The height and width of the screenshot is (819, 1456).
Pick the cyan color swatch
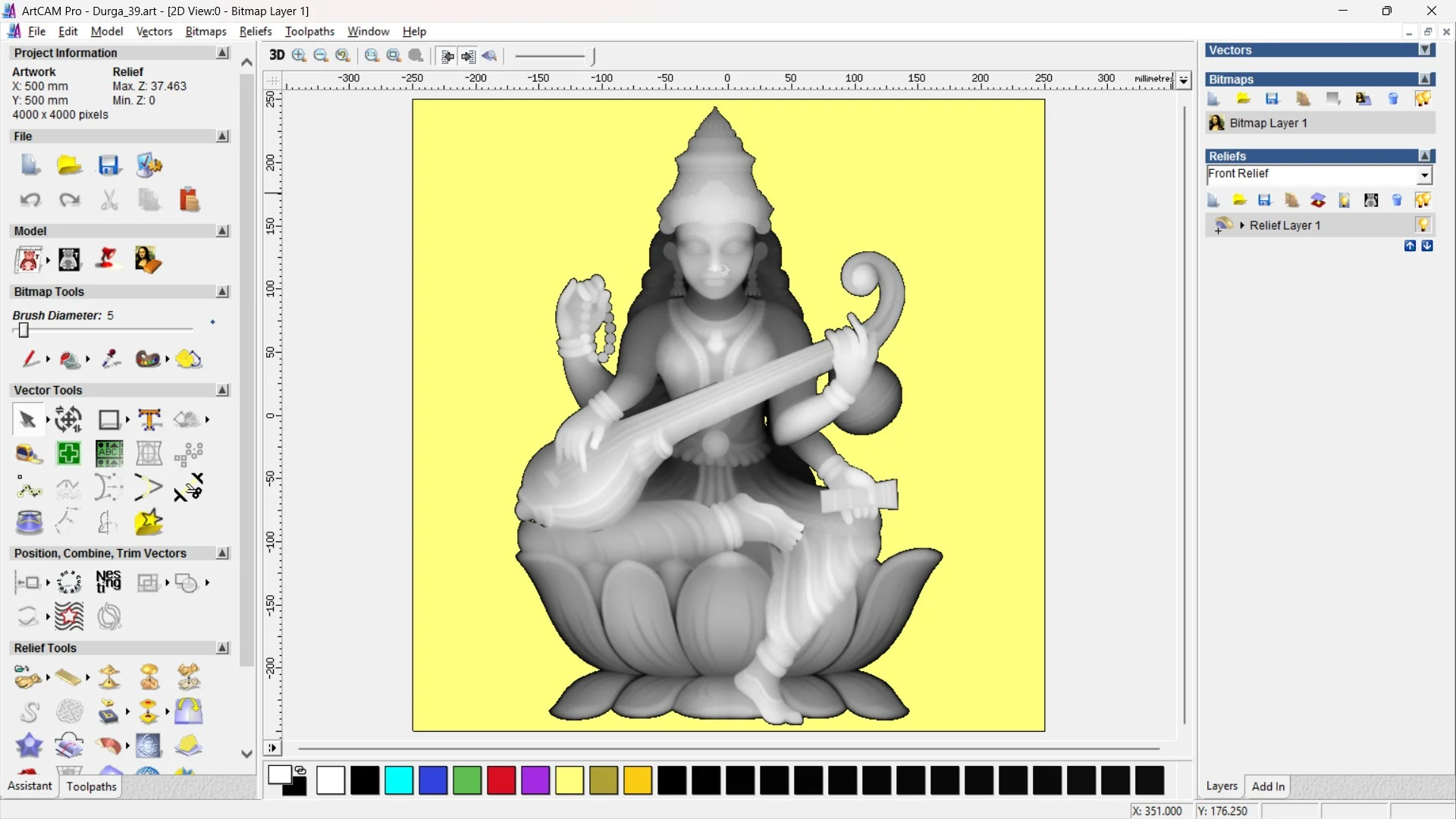[398, 780]
